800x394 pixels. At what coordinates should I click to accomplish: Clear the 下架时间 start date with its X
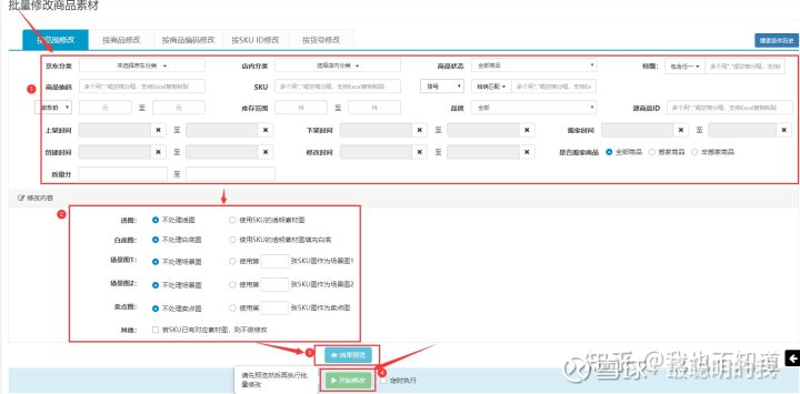tap(419, 130)
